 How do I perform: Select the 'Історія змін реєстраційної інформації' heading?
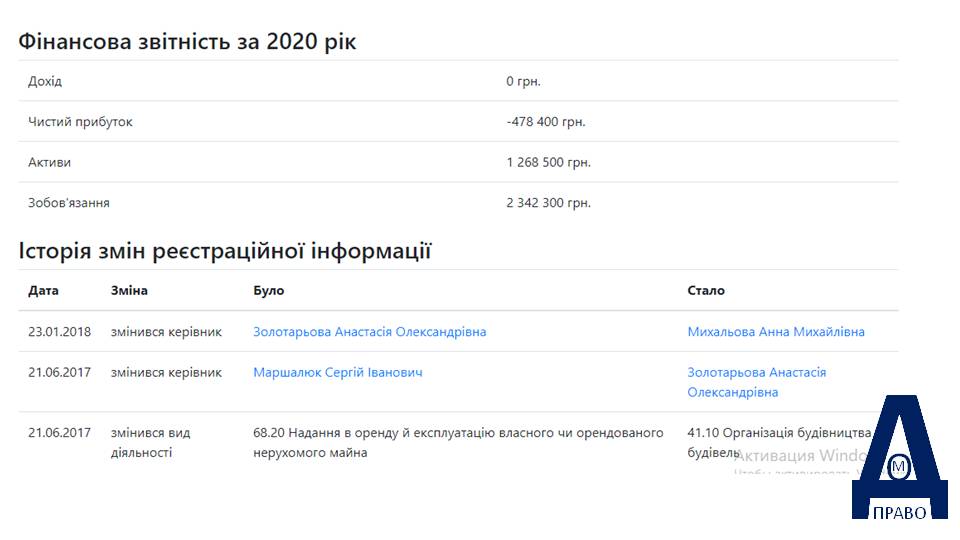[x=225, y=251]
